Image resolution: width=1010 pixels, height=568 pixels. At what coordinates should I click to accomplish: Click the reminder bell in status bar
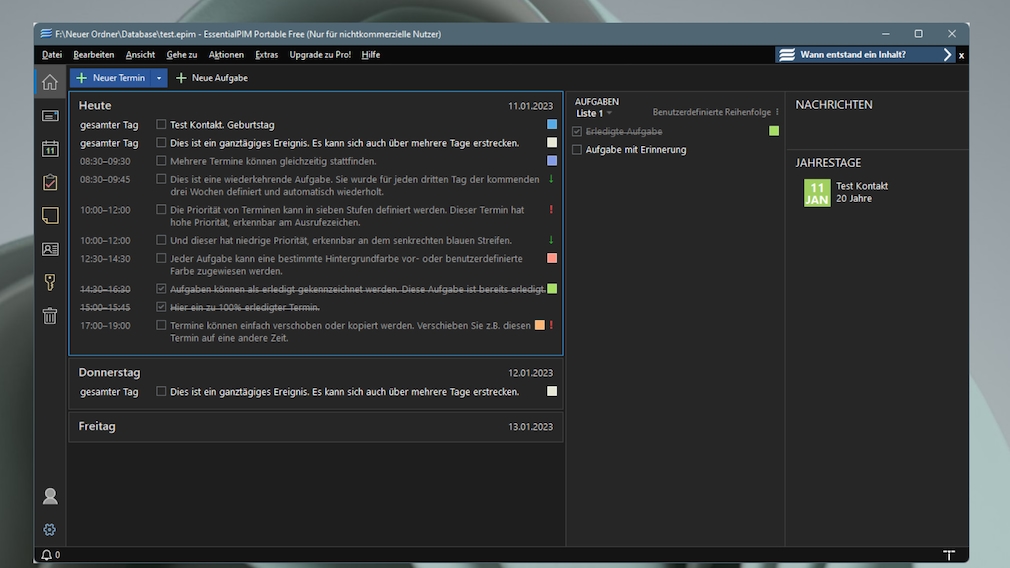[46, 554]
